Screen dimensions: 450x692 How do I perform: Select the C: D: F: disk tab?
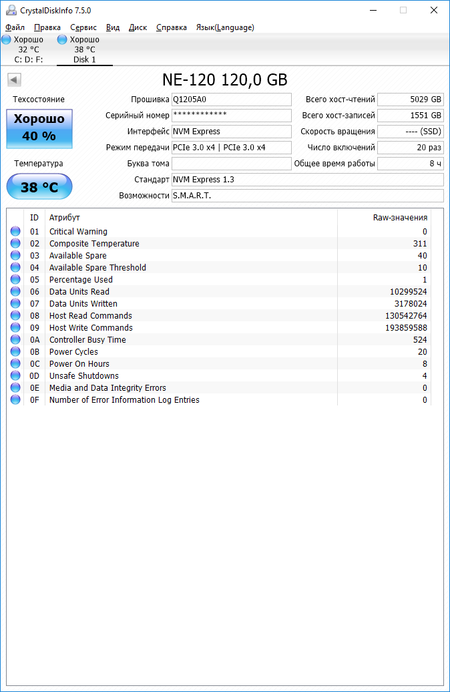pos(29,49)
